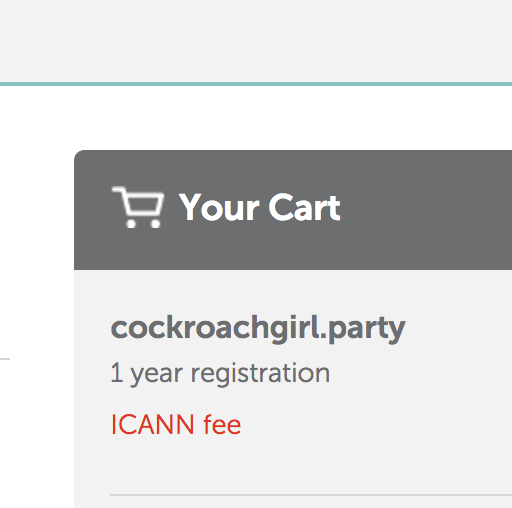Click the word registration
512x508 pixels.
click(x=260, y=374)
